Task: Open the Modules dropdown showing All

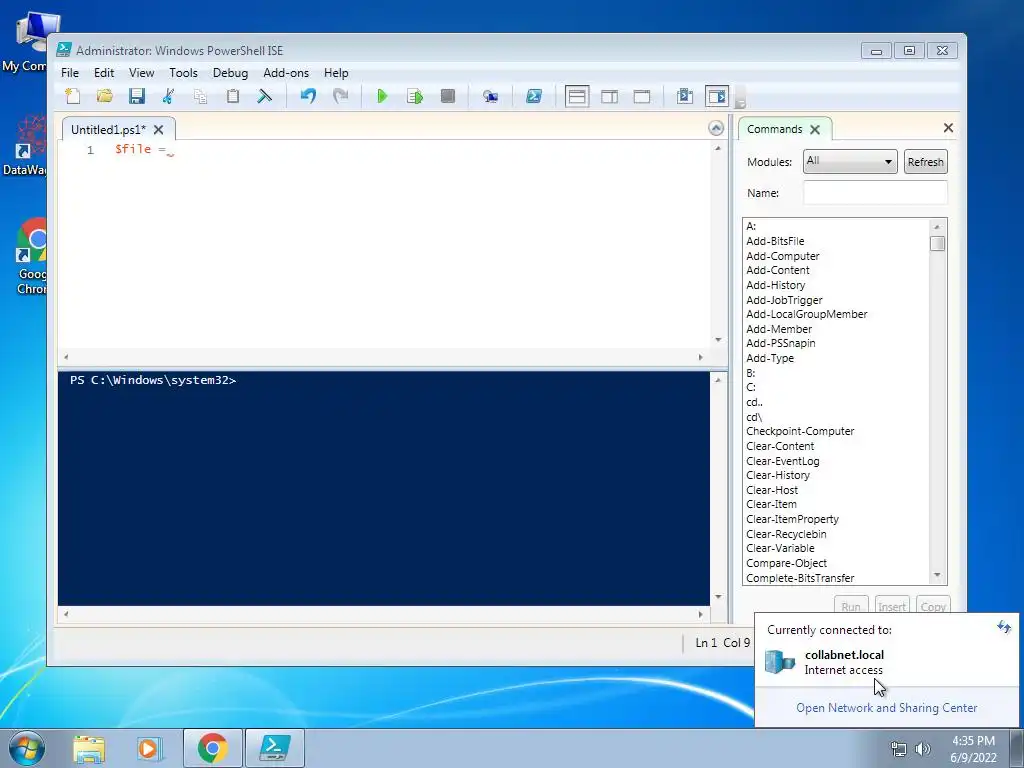Action: pos(850,161)
